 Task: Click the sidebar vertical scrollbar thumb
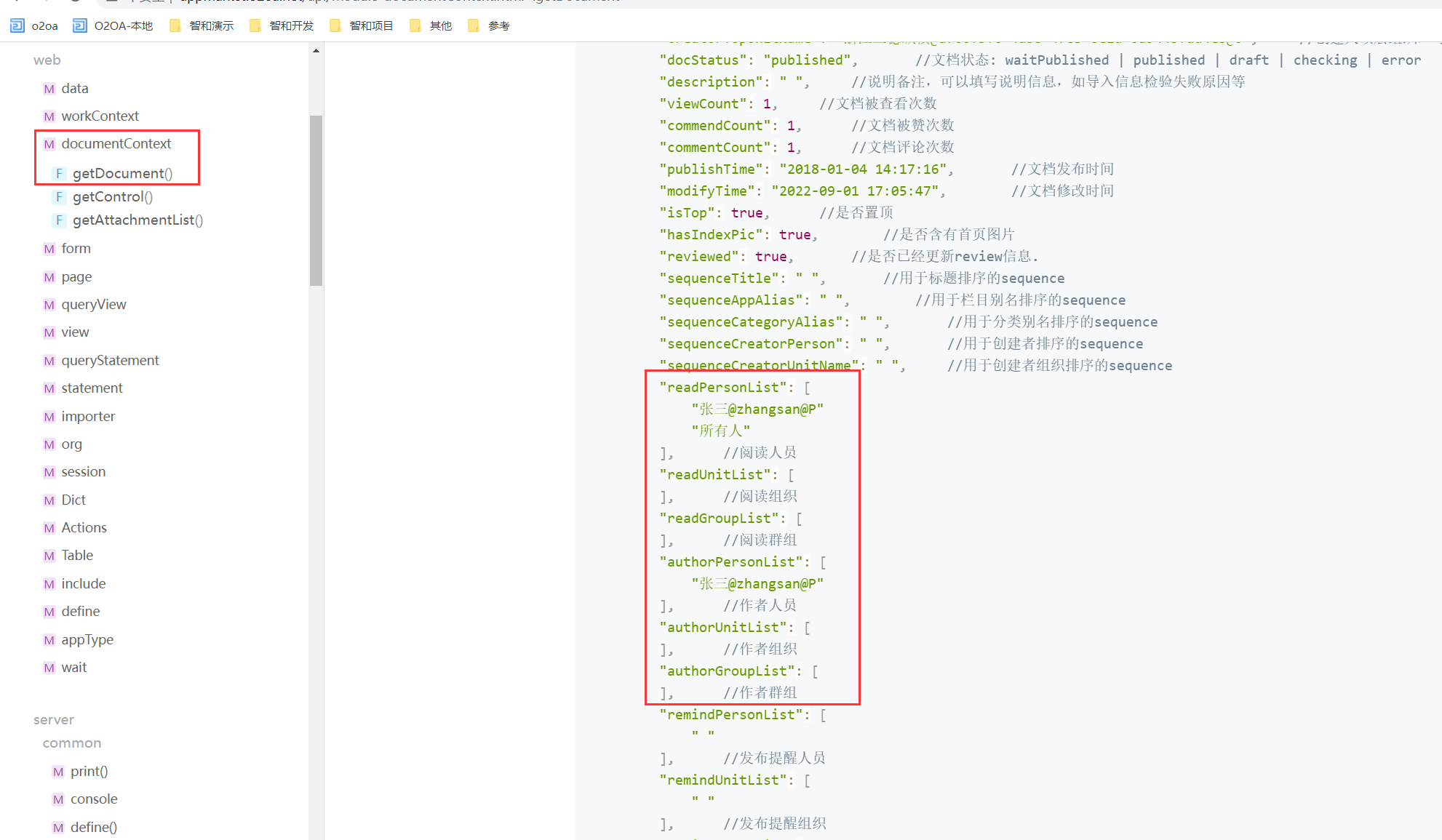[316, 200]
